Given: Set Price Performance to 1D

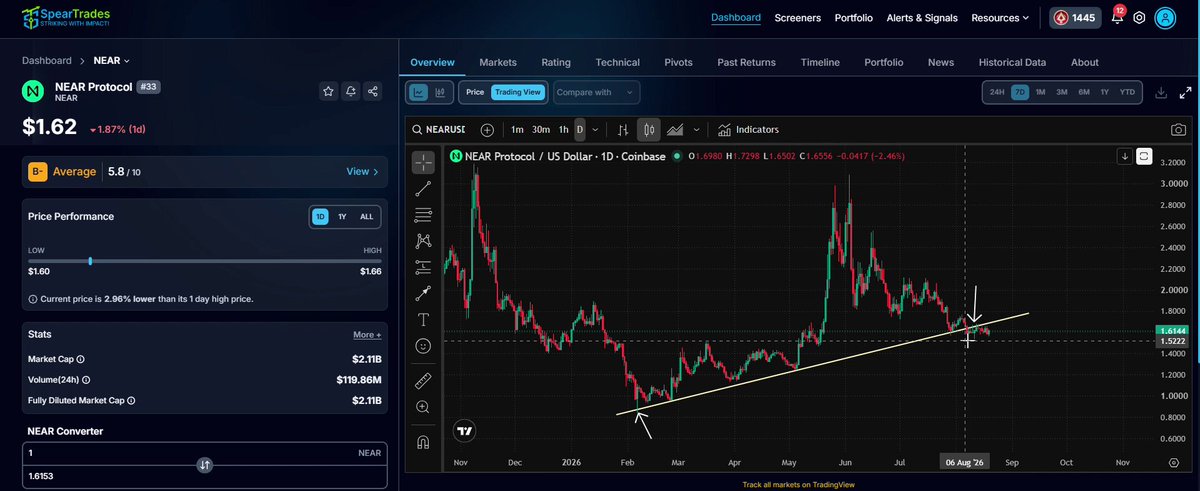Looking at the screenshot, I should (x=320, y=216).
